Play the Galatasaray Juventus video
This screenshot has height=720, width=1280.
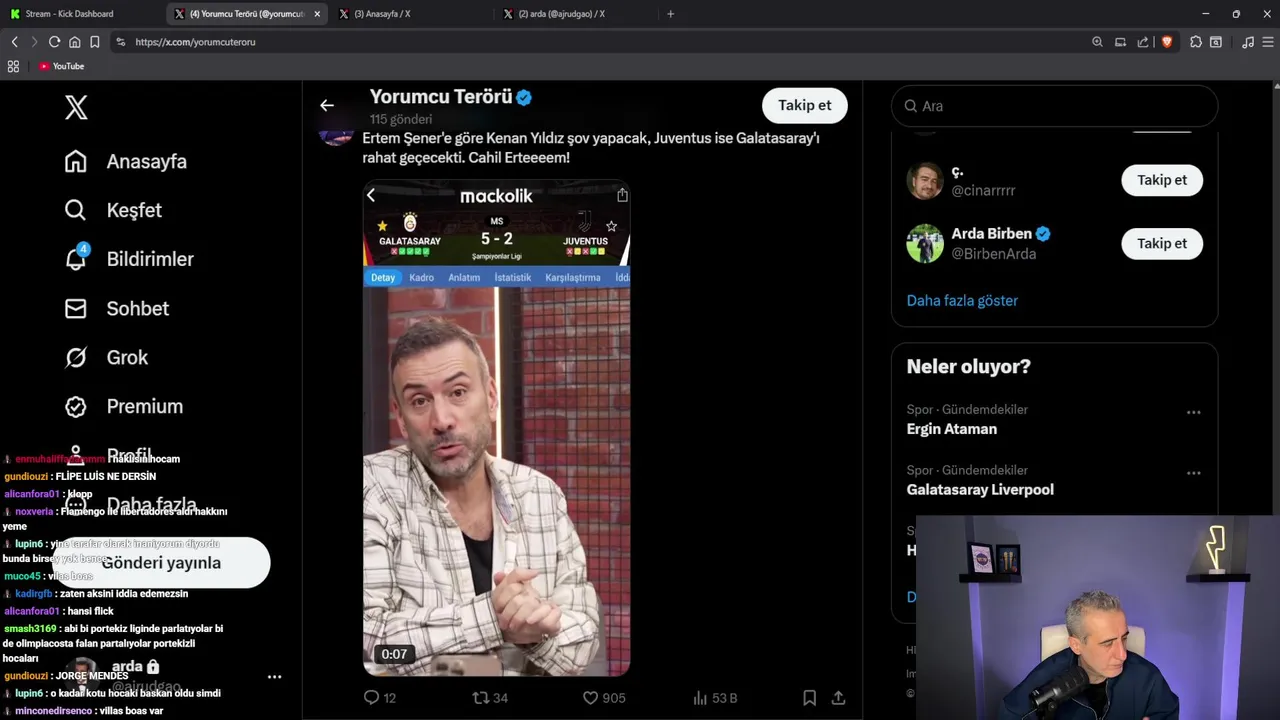pyautogui.click(x=496, y=428)
